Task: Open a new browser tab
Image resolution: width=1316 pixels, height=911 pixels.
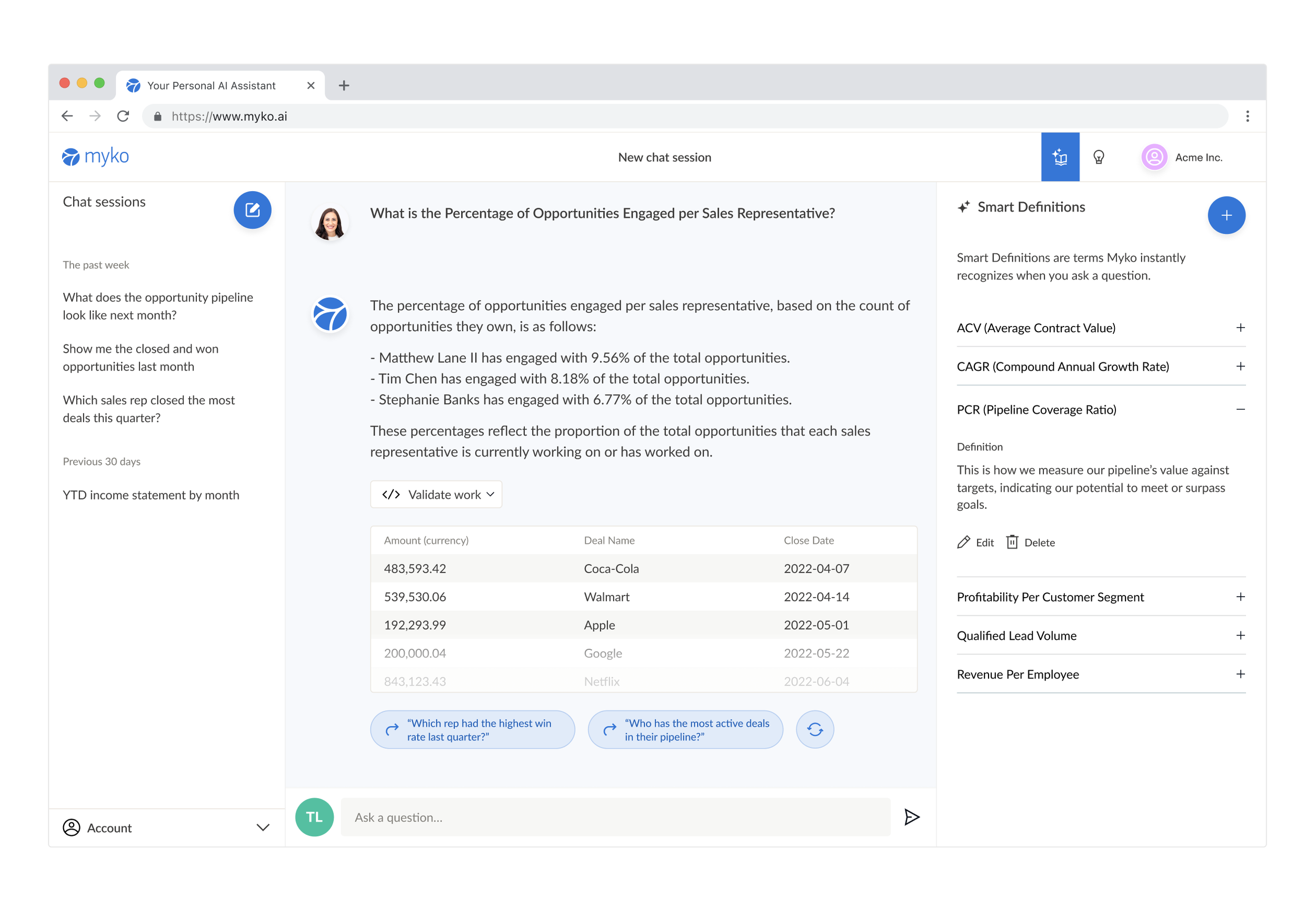Action: pos(343,86)
